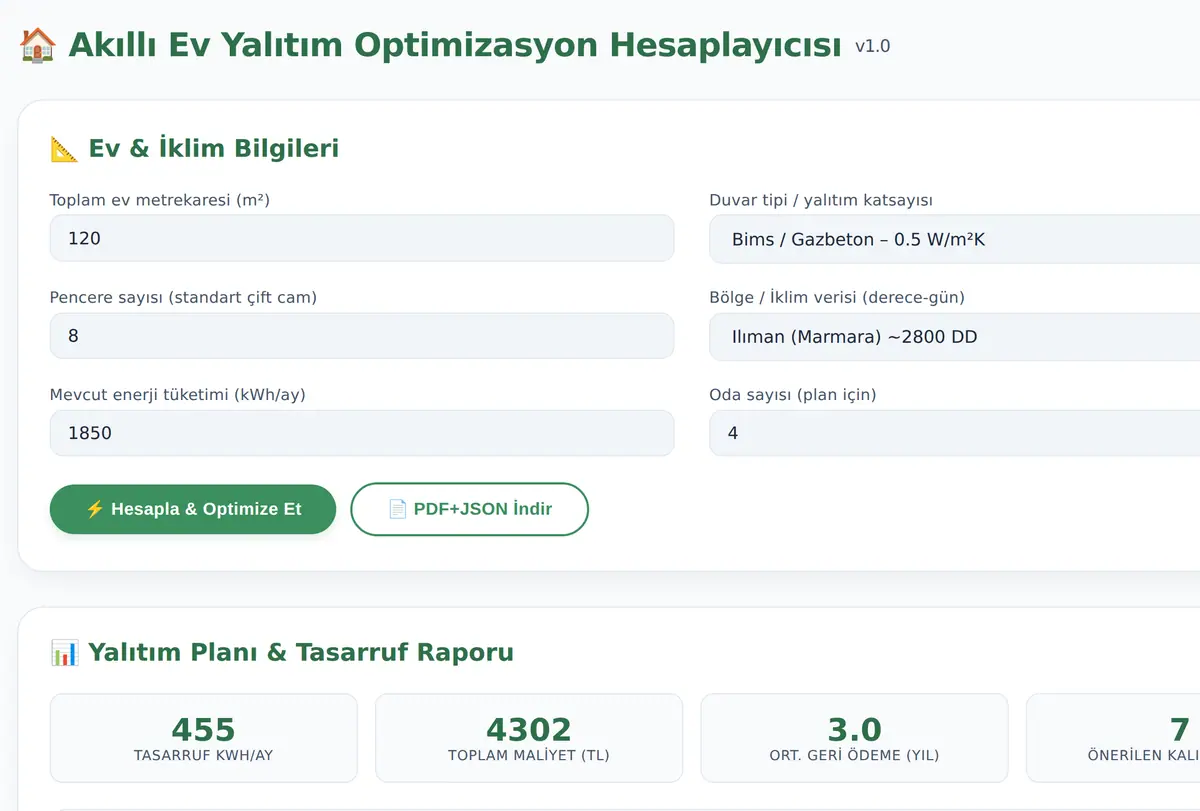Click the chart icon beside Yalıtım Planı heading
The height and width of the screenshot is (811, 1200).
tap(64, 653)
